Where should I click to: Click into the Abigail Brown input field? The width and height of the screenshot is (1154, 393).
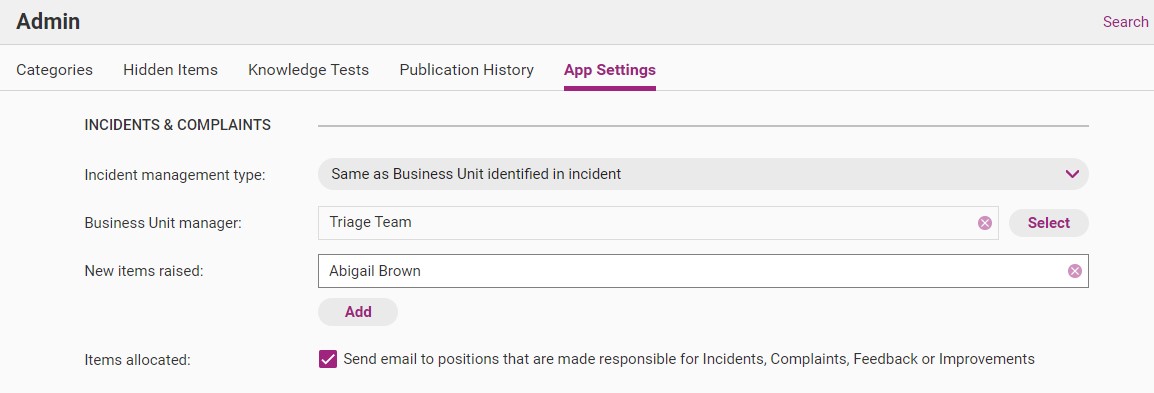pos(703,271)
